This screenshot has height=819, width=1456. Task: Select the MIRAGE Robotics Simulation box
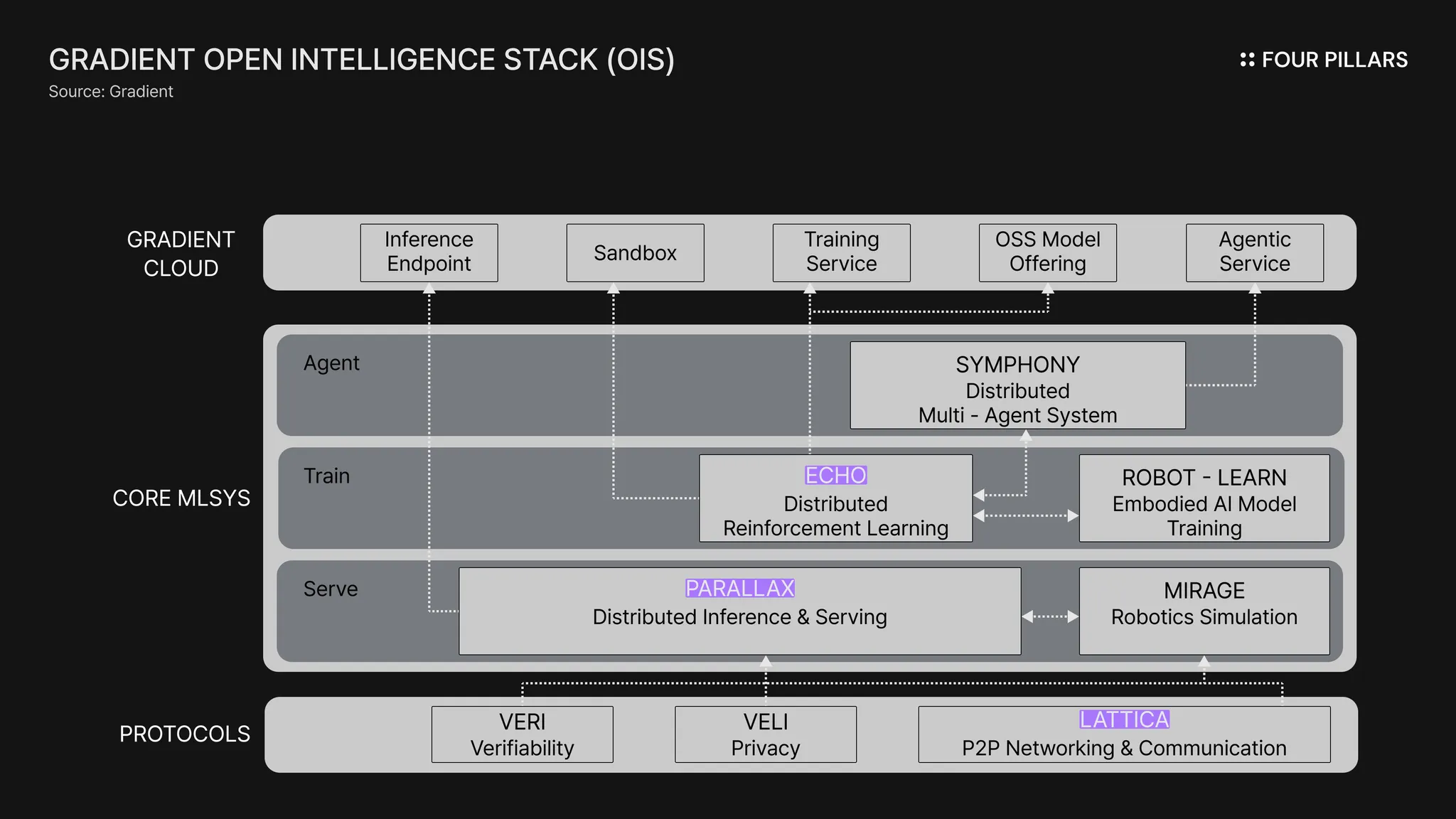pos(1204,611)
